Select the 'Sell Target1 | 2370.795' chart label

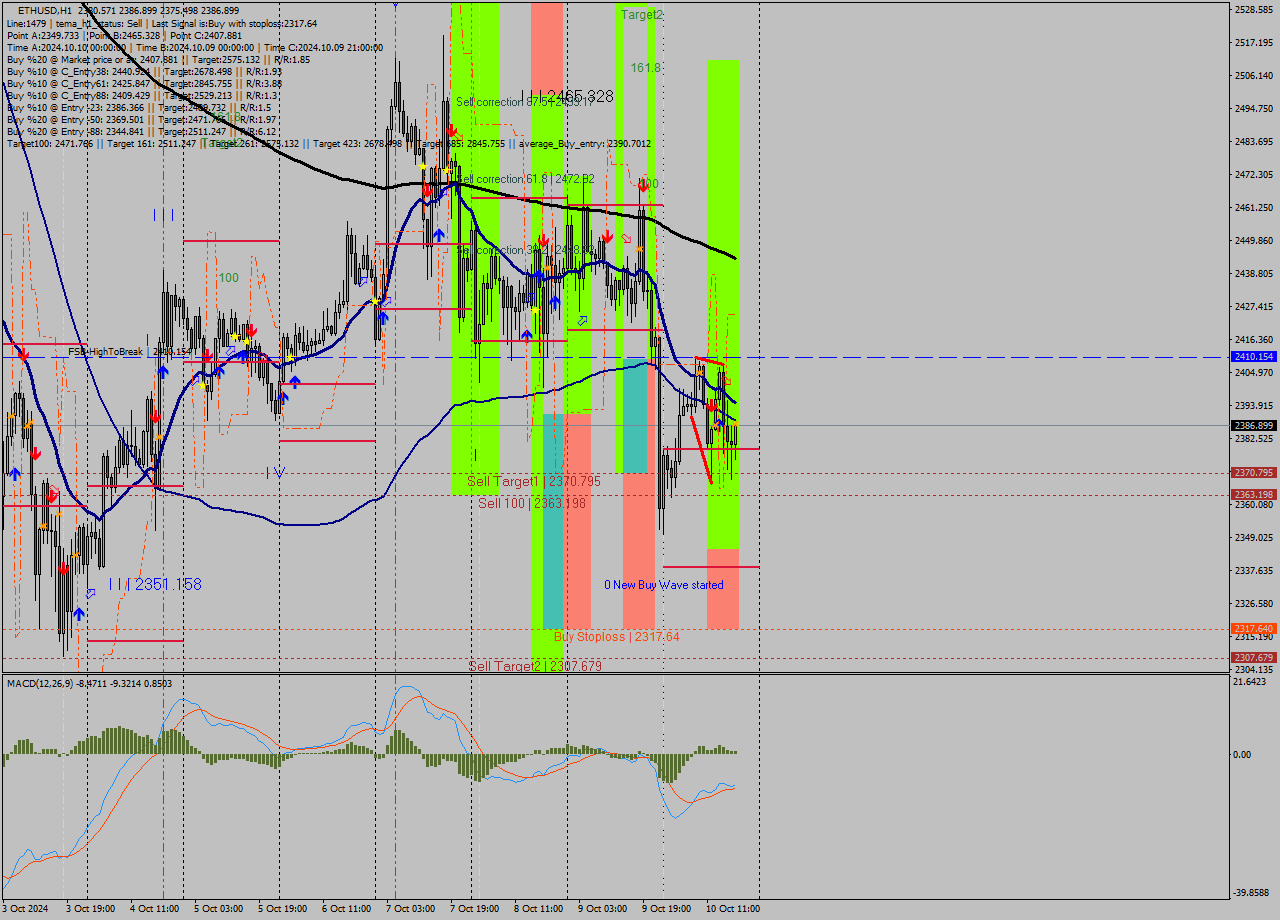point(534,482)
